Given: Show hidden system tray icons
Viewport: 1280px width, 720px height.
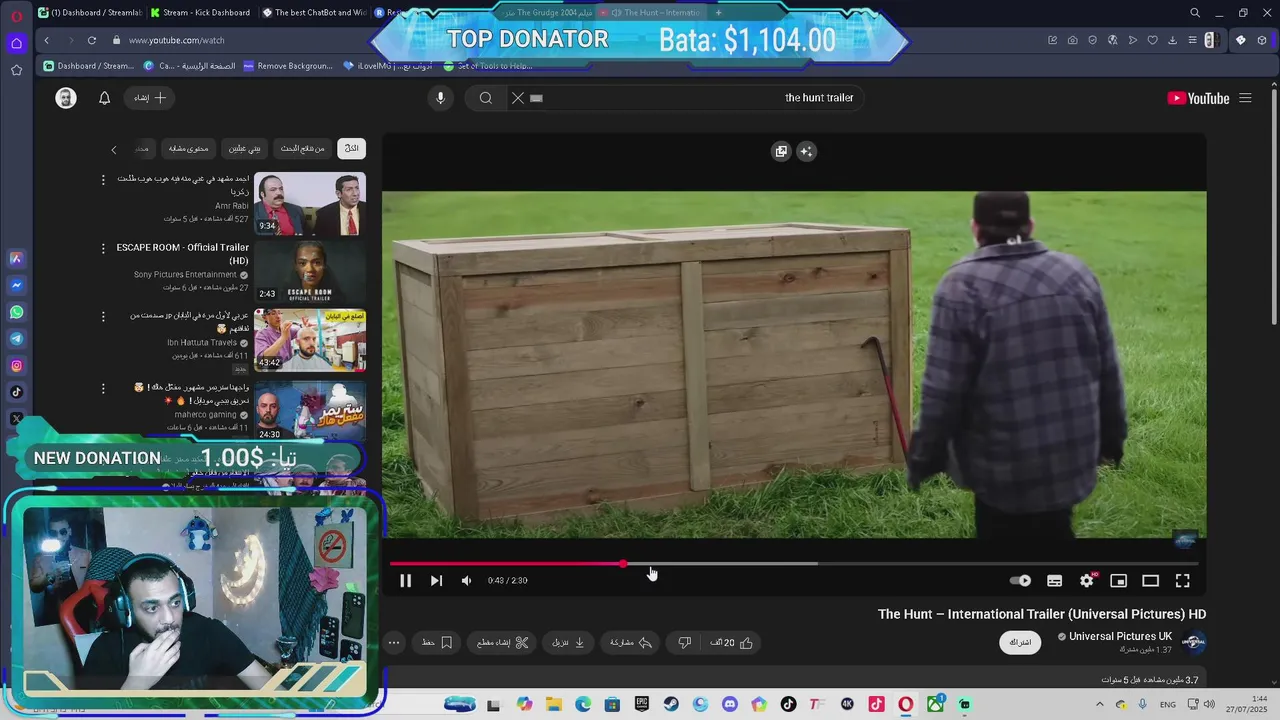Looking at the screenshot, I should [1099, 705].
